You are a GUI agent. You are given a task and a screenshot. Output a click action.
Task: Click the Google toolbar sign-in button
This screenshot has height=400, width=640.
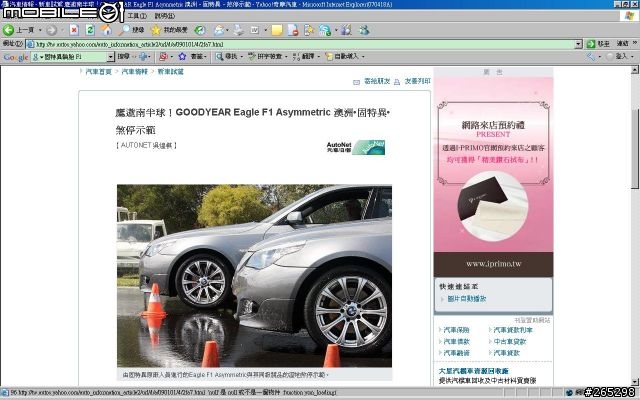click(x=616, y=56)
